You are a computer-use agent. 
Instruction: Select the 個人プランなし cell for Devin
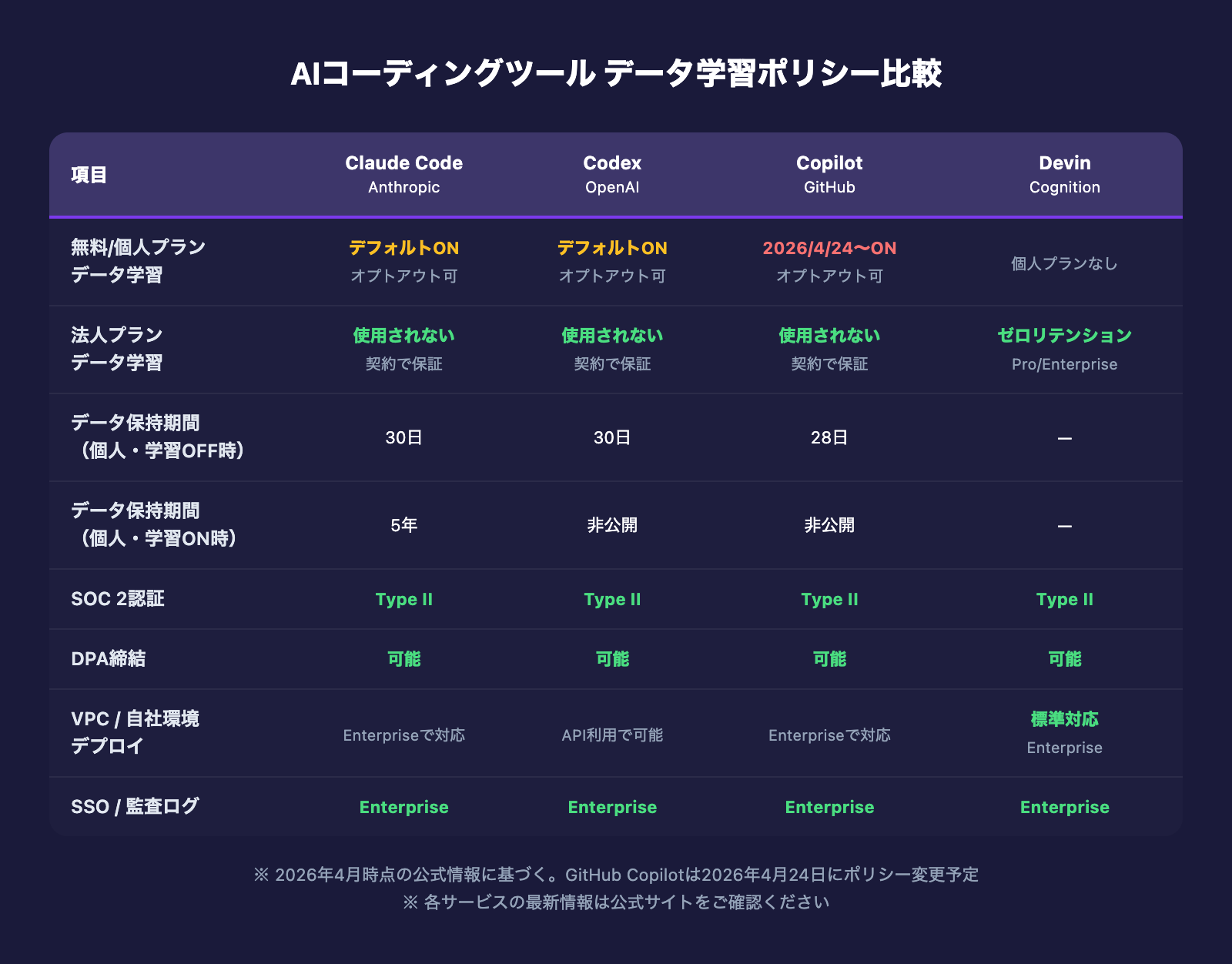coord(1064,263)
